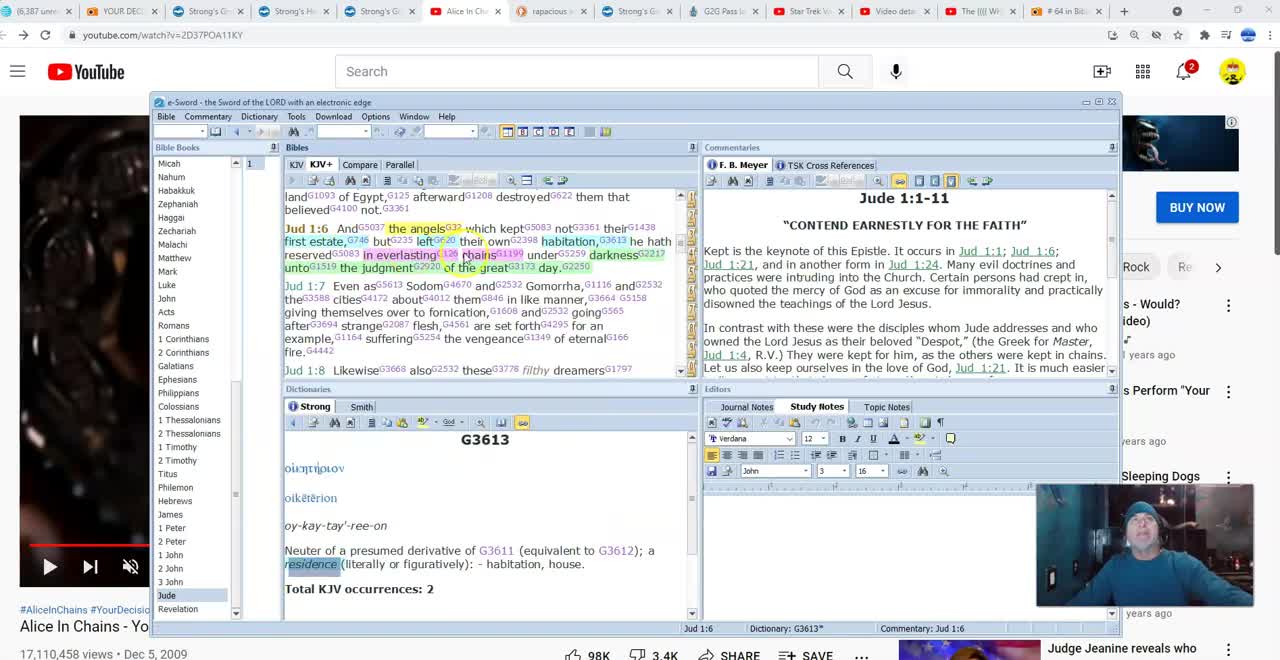Click binoculars search icon in Dictionaries toolbar

(335, 422)
